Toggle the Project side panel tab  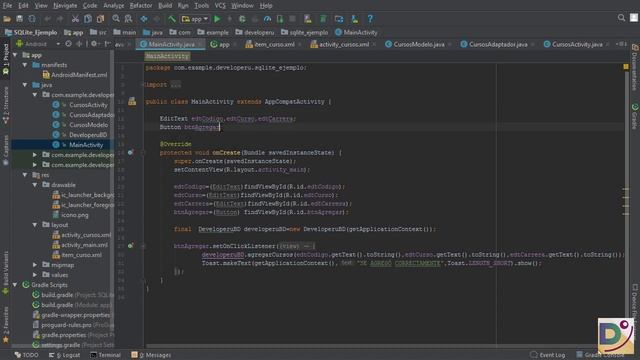6,60
